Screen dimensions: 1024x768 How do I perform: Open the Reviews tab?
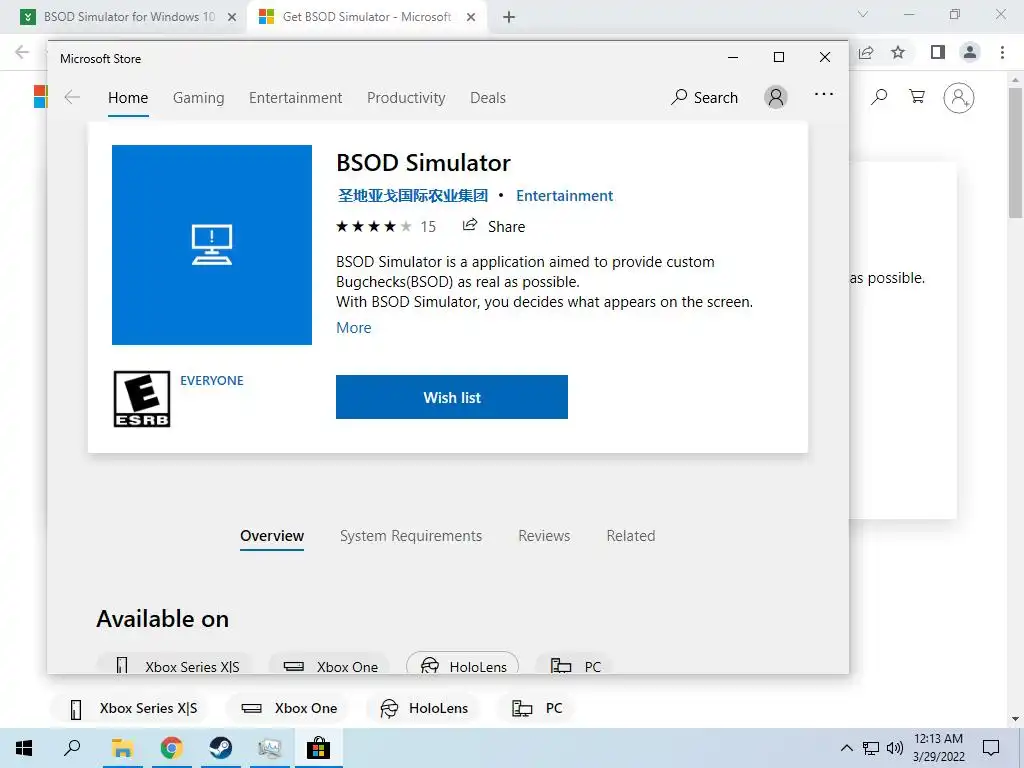pos(544,536)
